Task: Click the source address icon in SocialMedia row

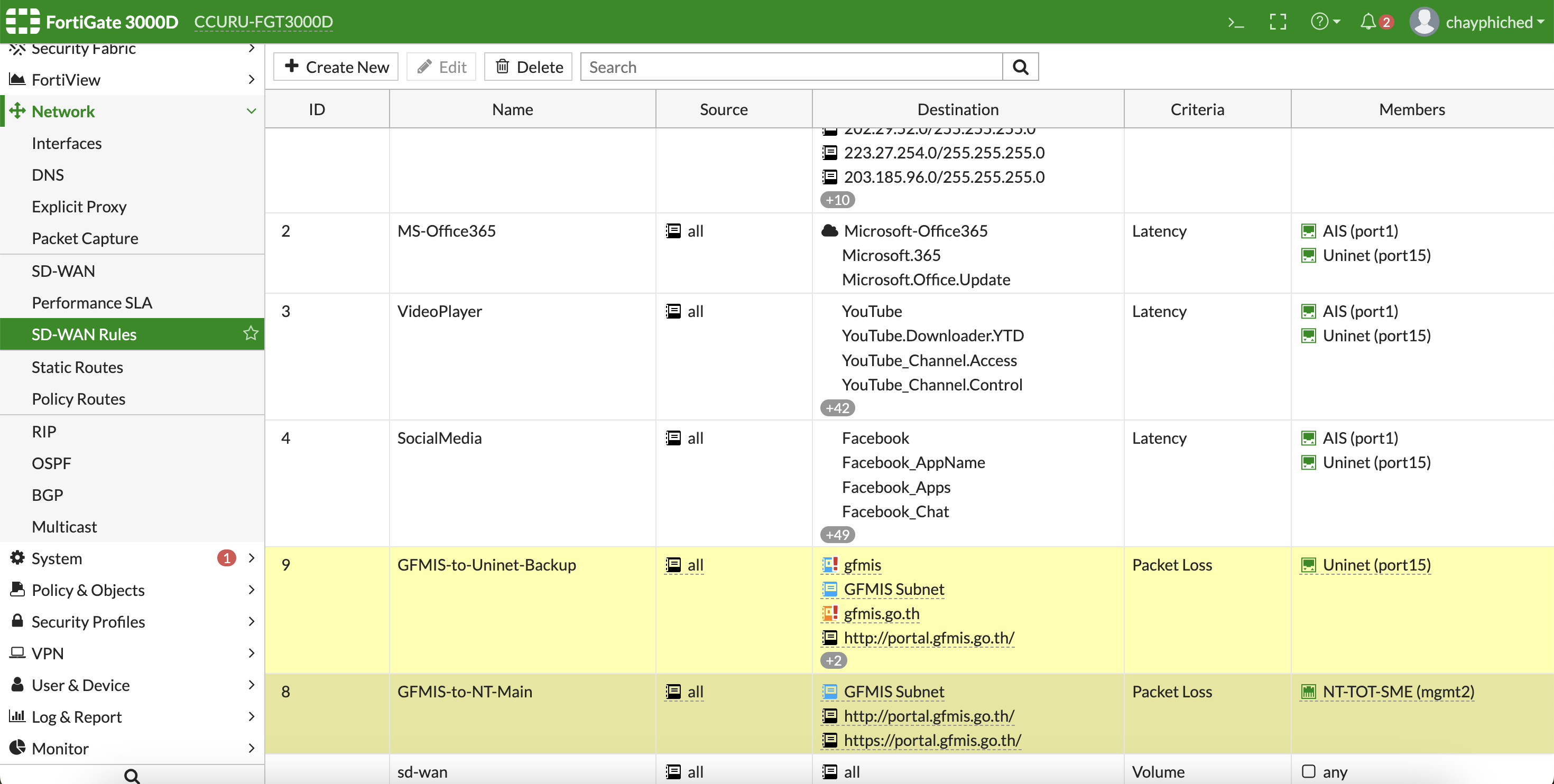Action: click(673, 438)
